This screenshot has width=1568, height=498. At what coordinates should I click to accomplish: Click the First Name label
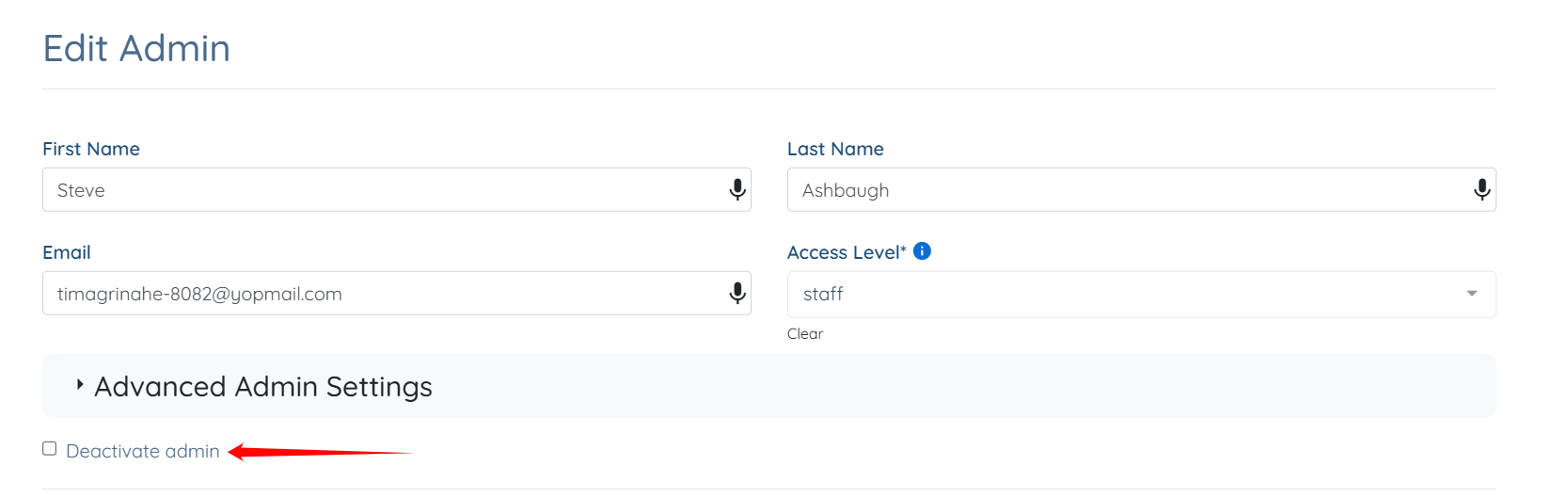pyautogui.click(x=91, y=149)
